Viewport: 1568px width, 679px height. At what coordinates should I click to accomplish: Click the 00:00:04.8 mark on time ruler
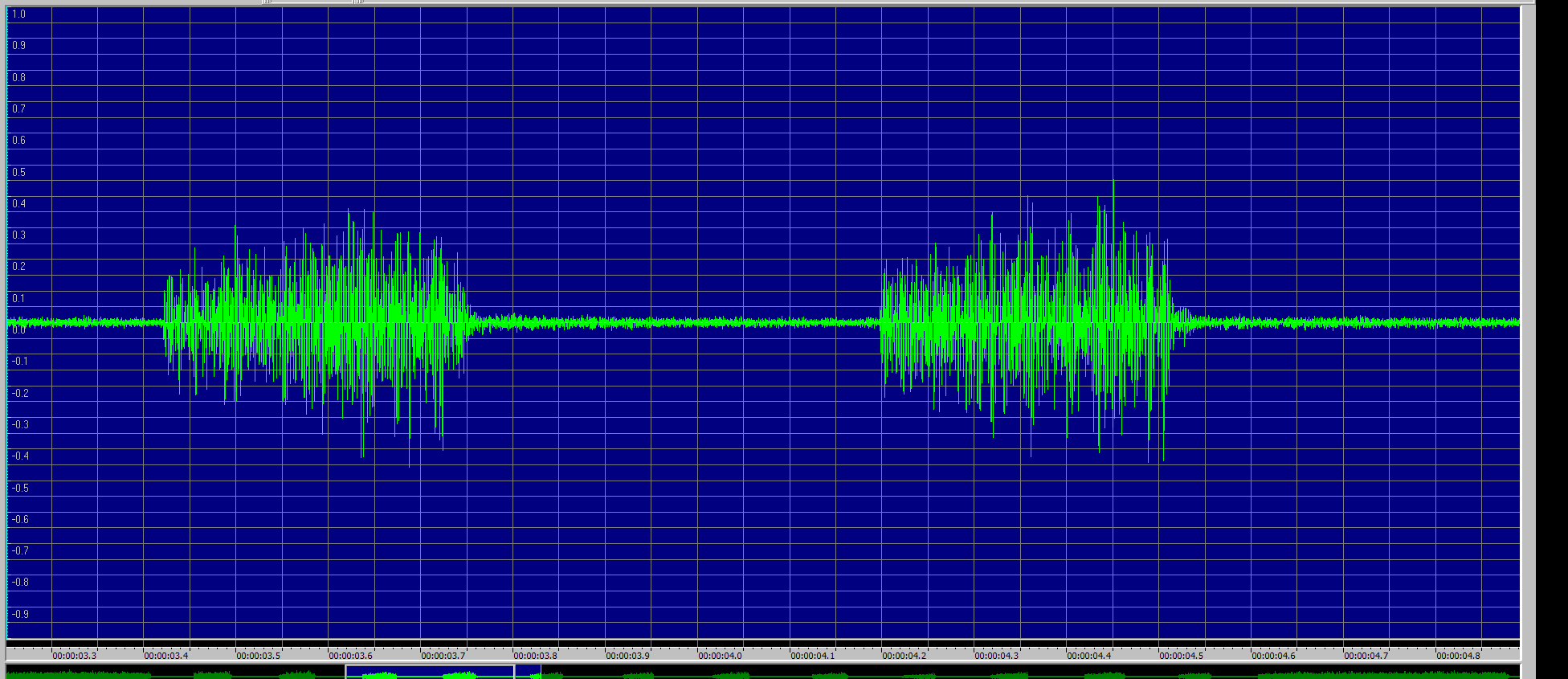coord(1458,656)
